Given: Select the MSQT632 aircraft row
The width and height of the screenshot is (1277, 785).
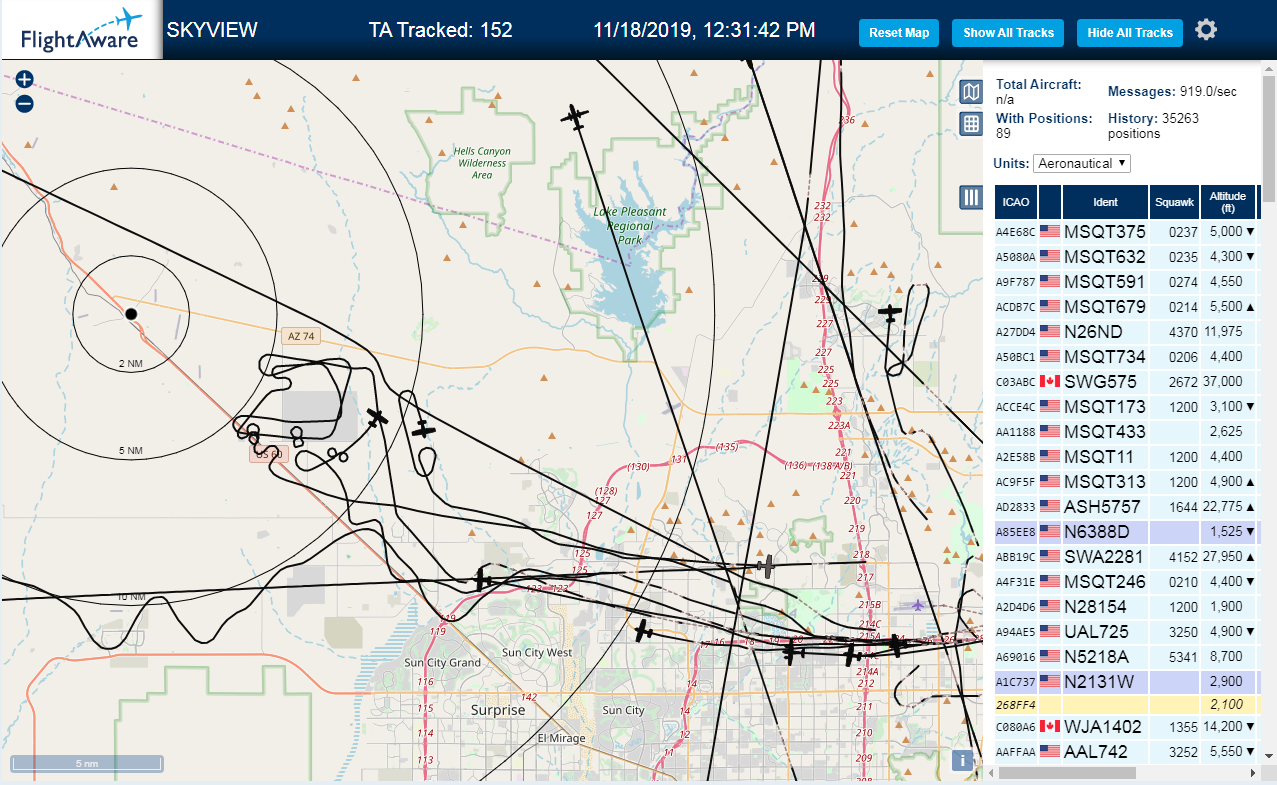Looking at the screenshot, I should tap(1126, 256).
